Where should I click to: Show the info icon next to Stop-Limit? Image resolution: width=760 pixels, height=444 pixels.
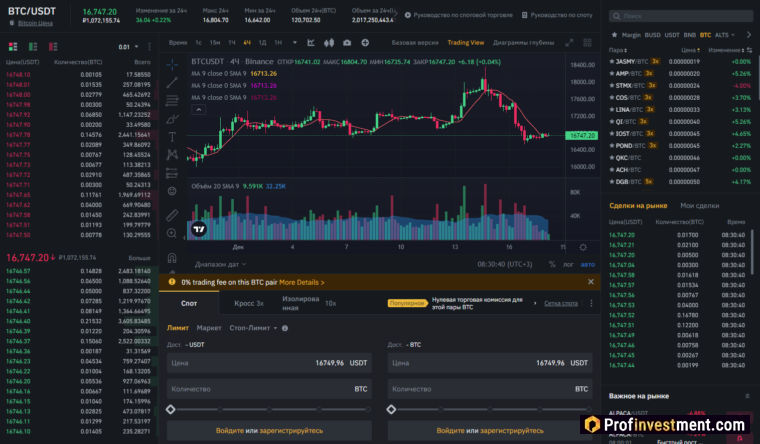[285, 328]
